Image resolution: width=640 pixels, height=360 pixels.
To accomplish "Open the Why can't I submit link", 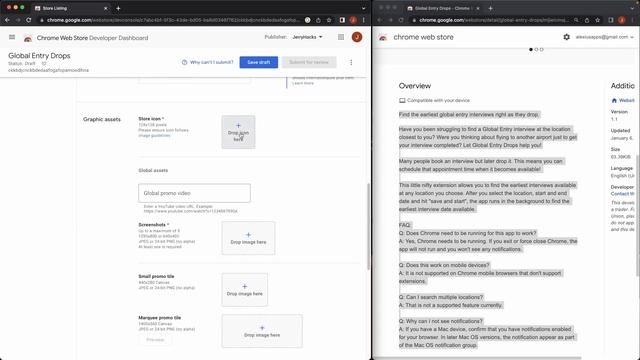I will [212, 62].
